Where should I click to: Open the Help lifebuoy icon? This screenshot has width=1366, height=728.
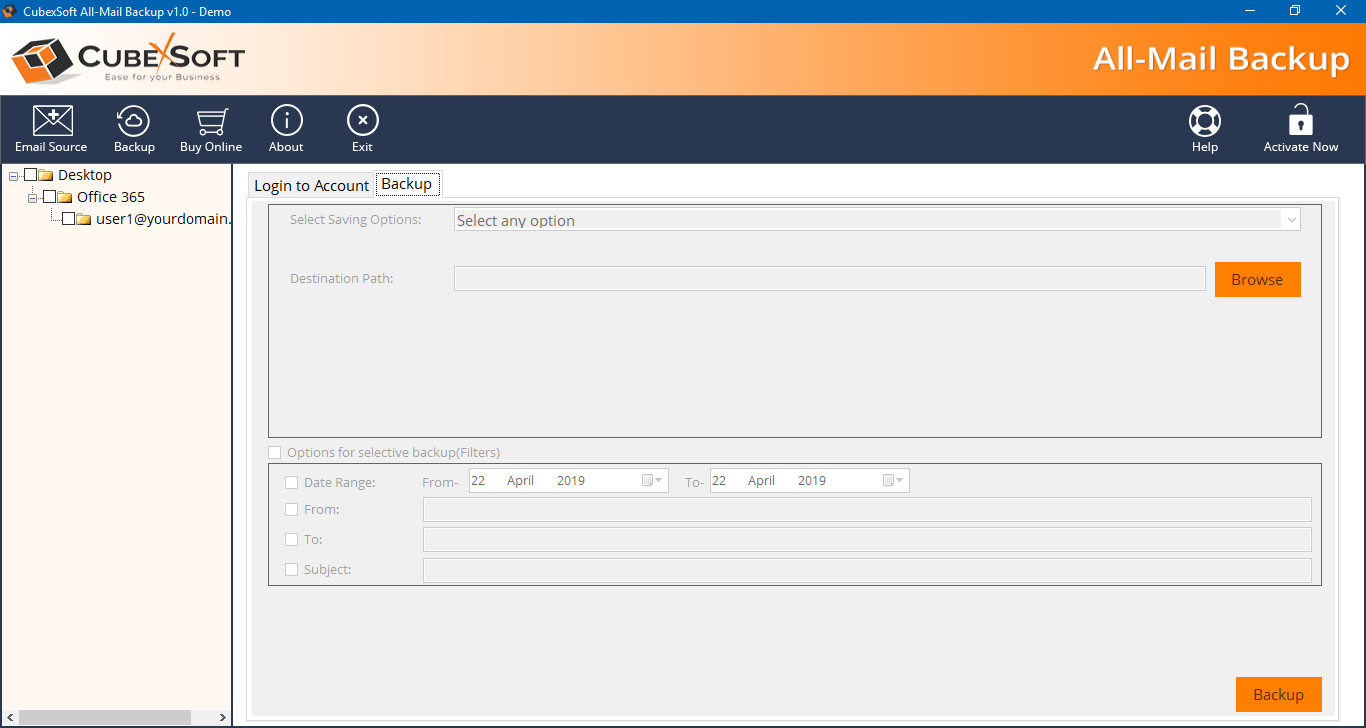[x=1204, y=121]
